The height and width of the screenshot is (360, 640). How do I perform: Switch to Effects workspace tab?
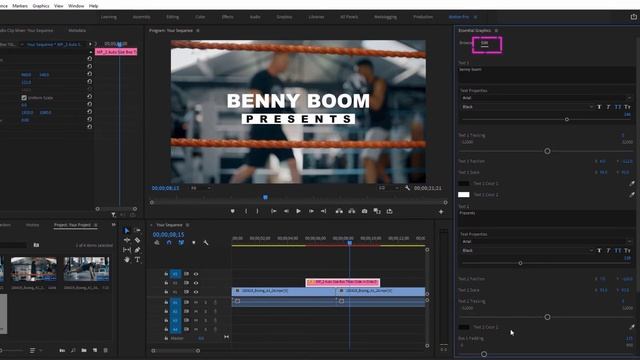click(228, 17)
